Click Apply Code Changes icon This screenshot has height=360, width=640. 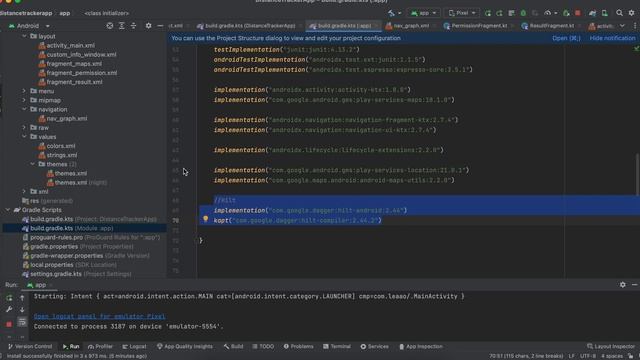511,13
